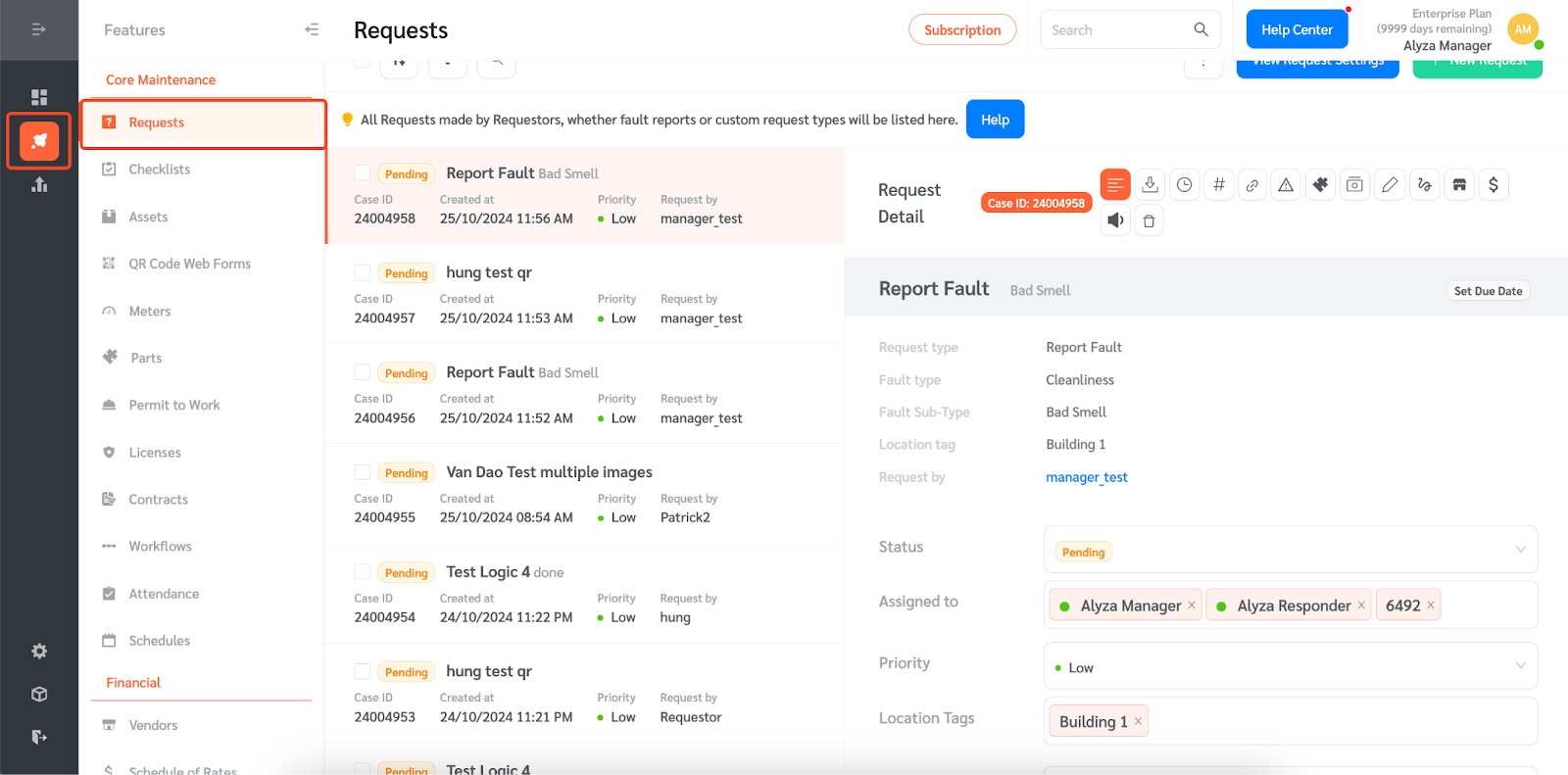Click the Case ID: 24004958 badge
Viewport: 1568px width, 775px height.
point(1036,203)
